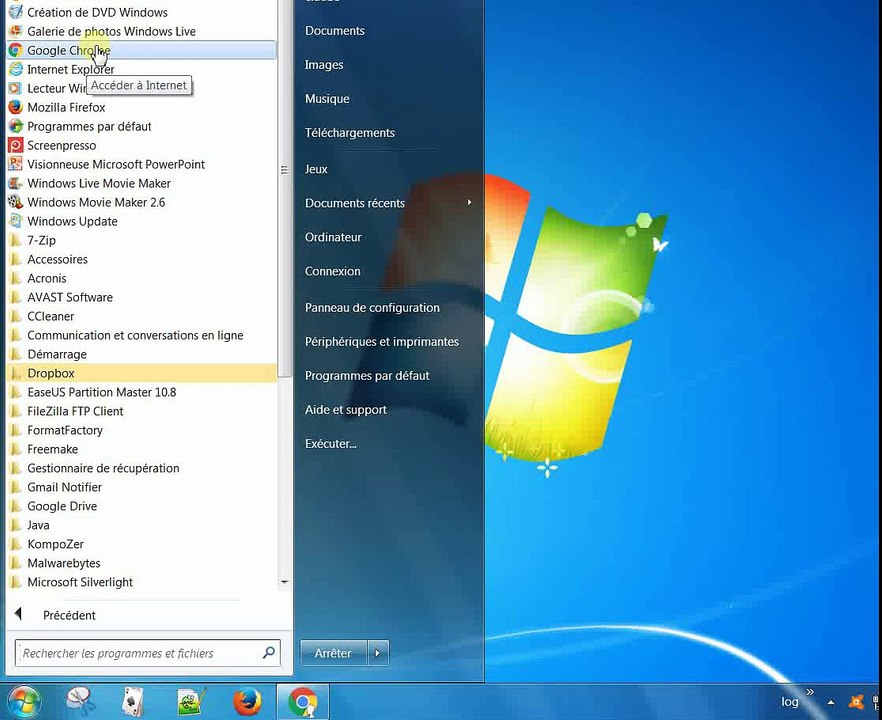Expand the Dropbox folder

pyautogui.click(x=141, y=374)
